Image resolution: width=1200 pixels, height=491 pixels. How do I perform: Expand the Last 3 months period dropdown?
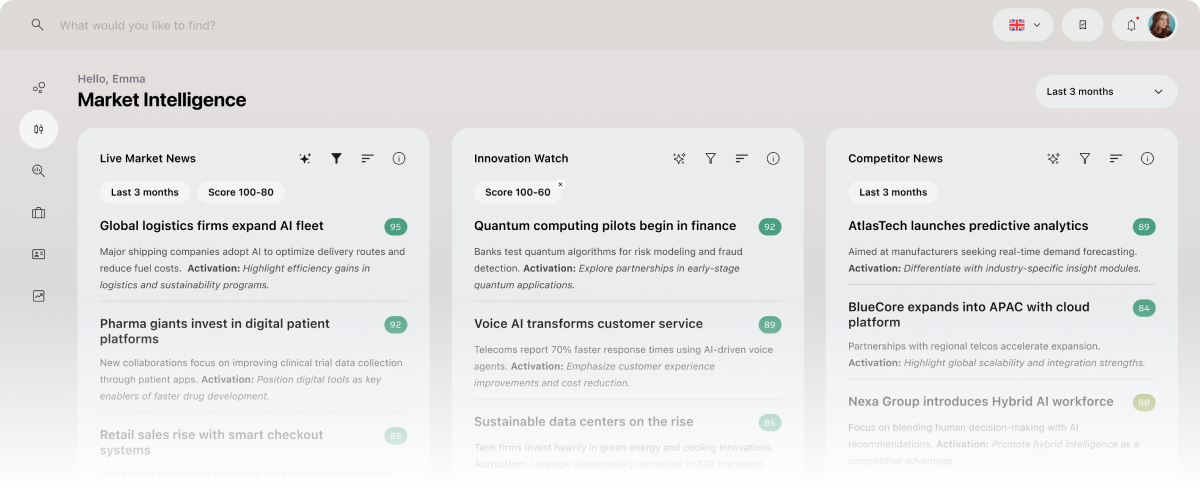[1105, 91]
